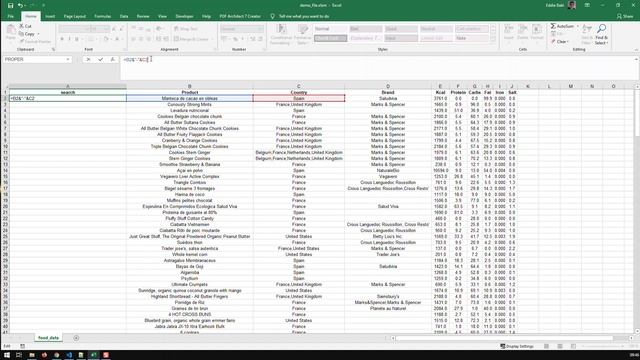
Task: Open the PDF Architect 7 Creator tab
Action: coord(240,16)
